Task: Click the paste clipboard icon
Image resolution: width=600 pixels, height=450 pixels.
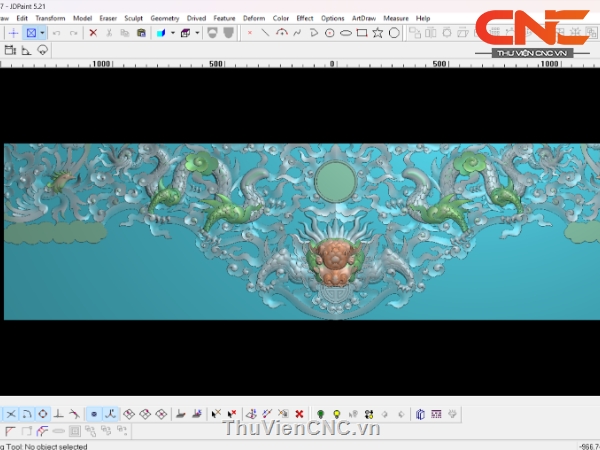Action: [141, 33]
